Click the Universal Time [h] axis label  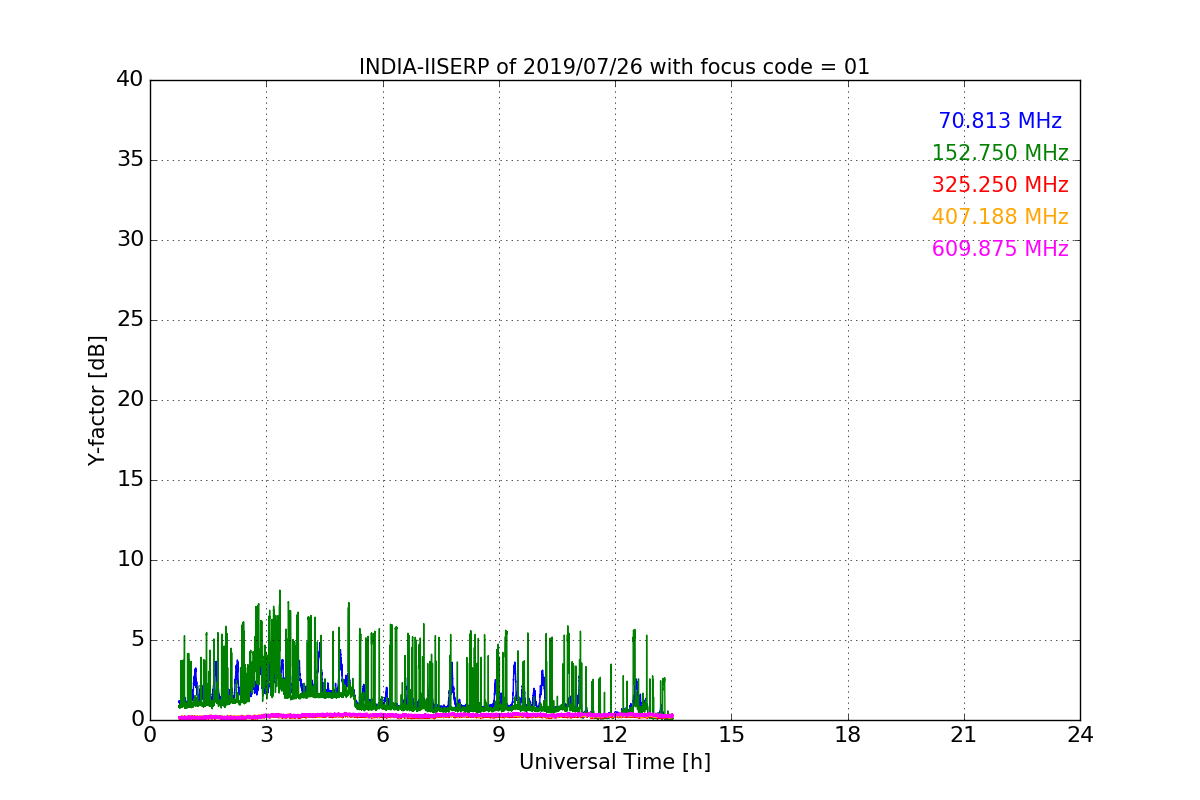point(614,762)
